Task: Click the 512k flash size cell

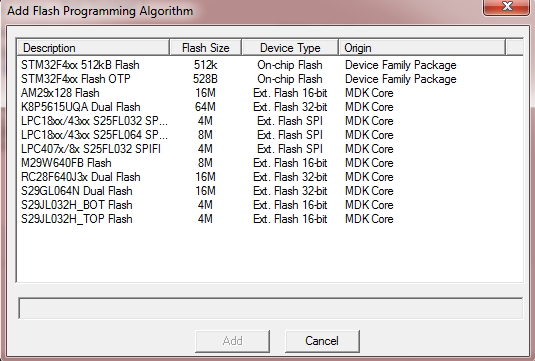Action: coord(205,65)
